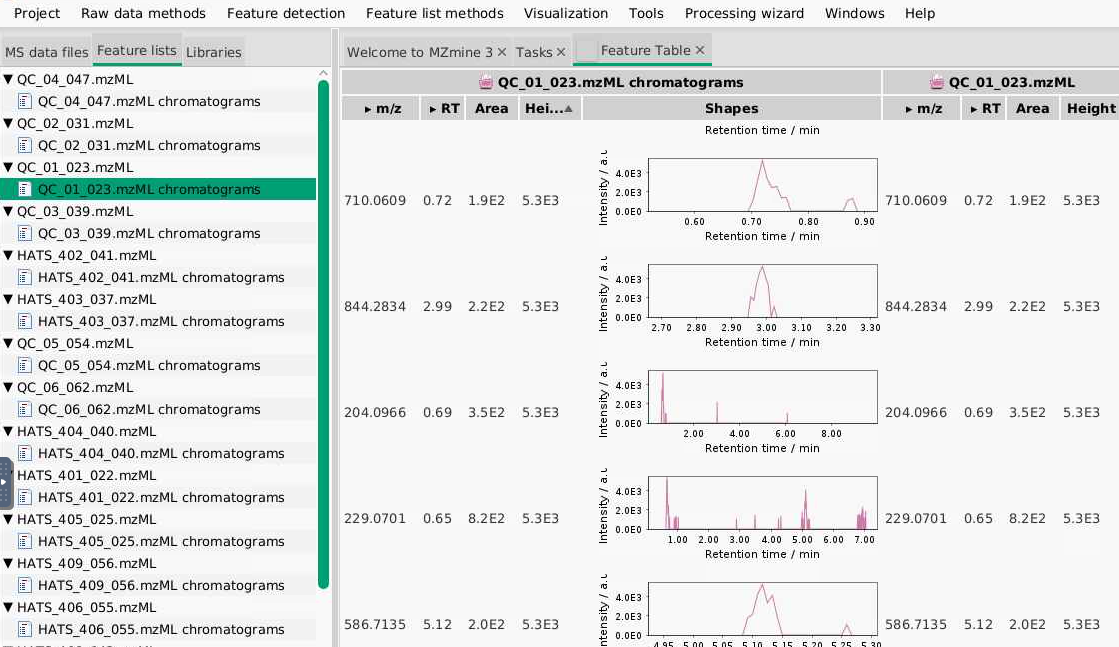Close the Feature Table tab
Screen dimensions: 1119x647
tap(700, 50)
